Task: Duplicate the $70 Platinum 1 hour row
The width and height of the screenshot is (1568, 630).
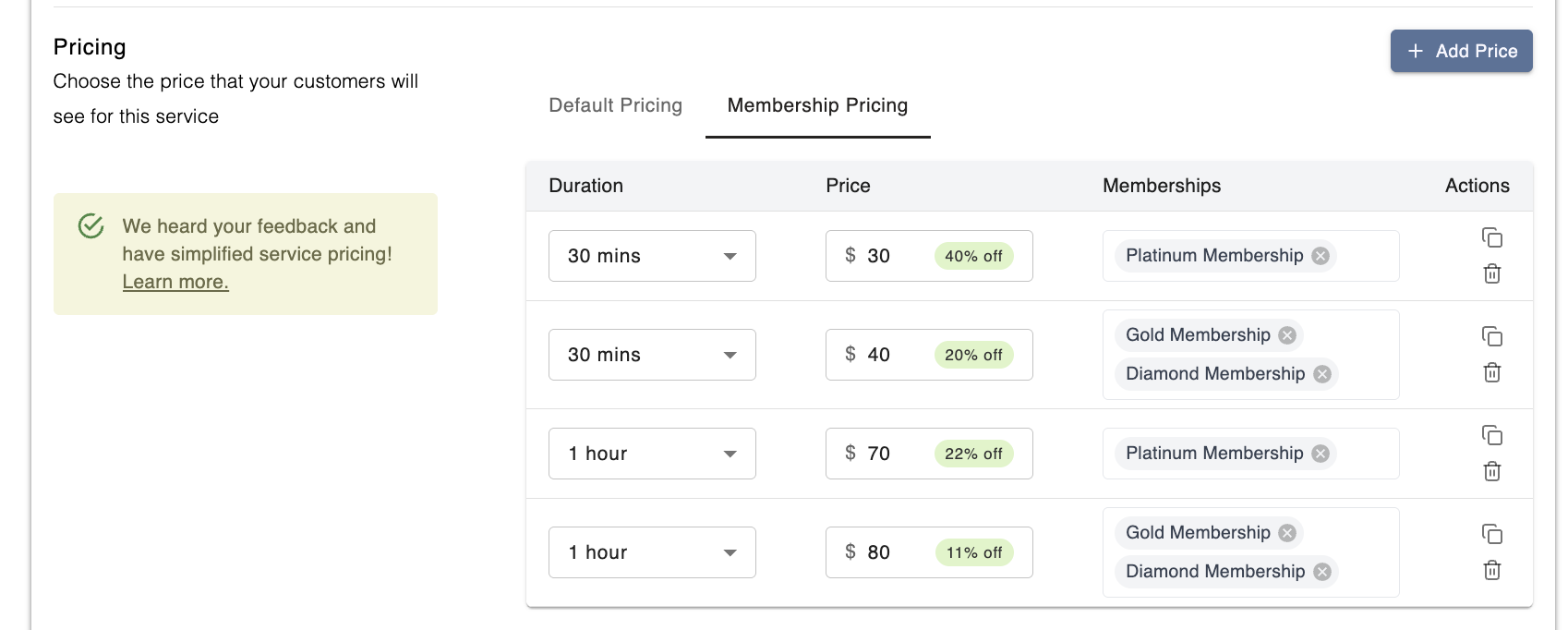Action: [x=1491, y=435]
